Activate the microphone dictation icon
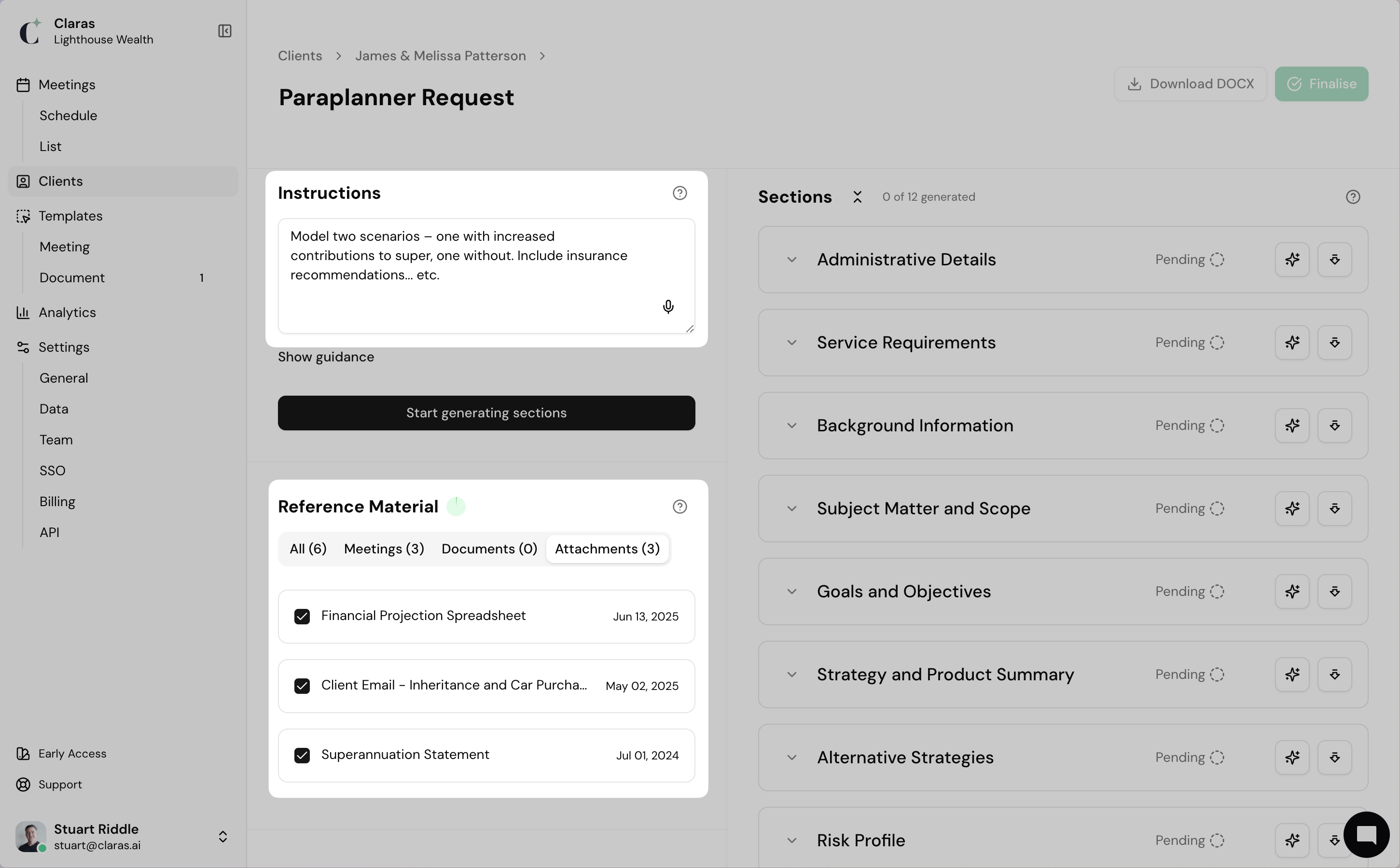The height and width of the screenshot is (868, 1400). coord(667,306)
